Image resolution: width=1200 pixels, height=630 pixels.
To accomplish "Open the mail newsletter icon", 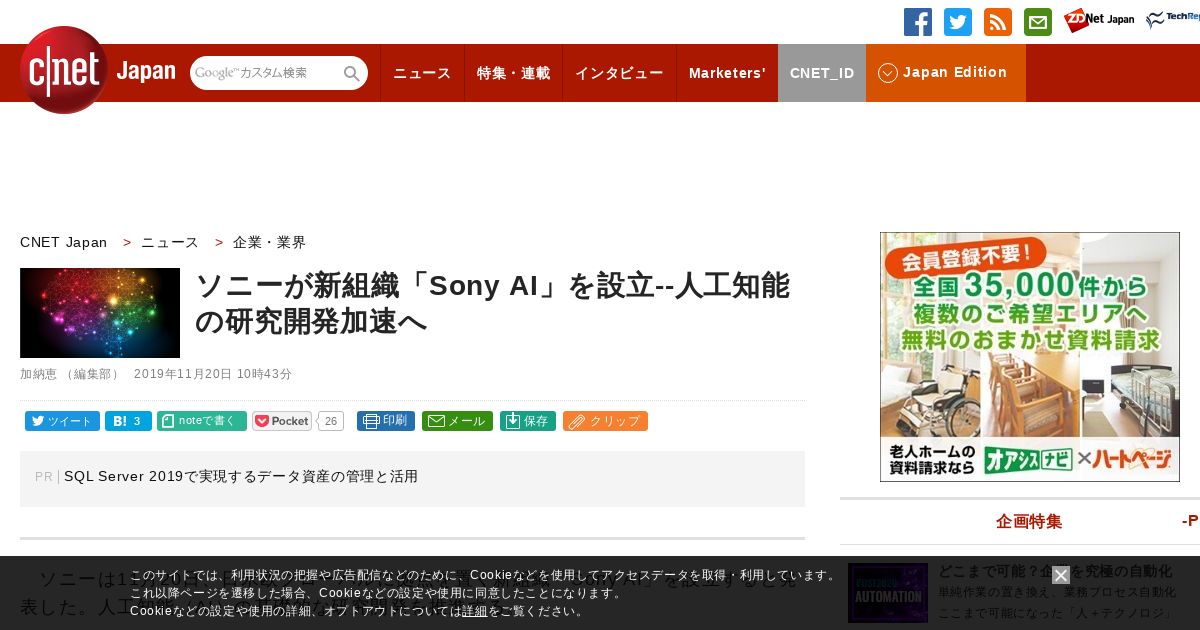I will point(1038,22).
